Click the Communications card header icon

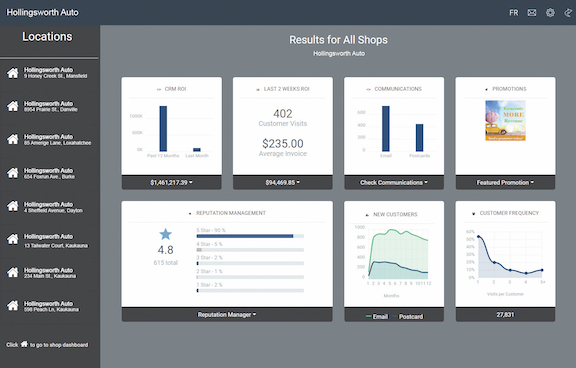tap(368, 89)
